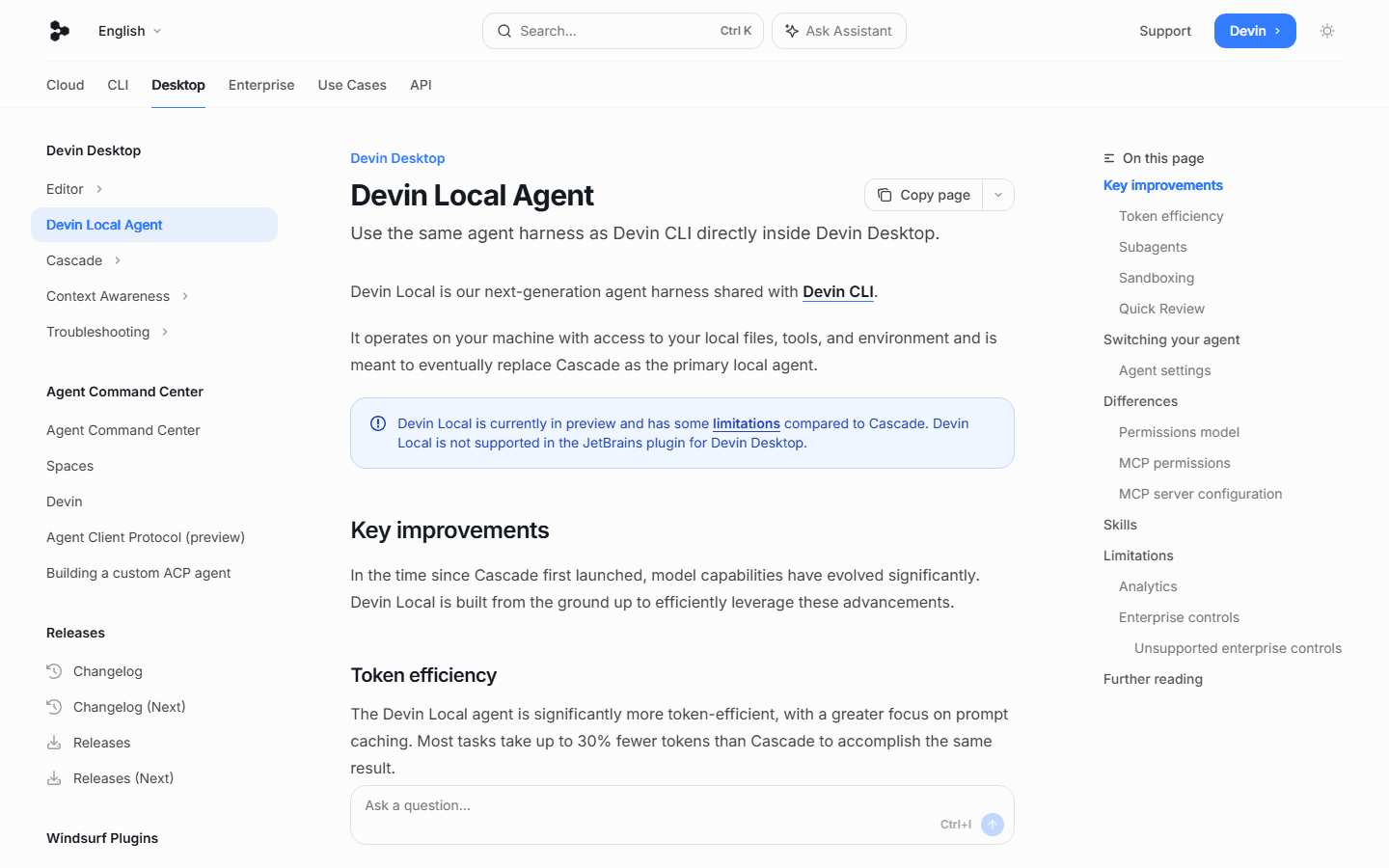Select Devin Local Agent in sidebar
Screen dimensions: 1389x868
(154, 225)
